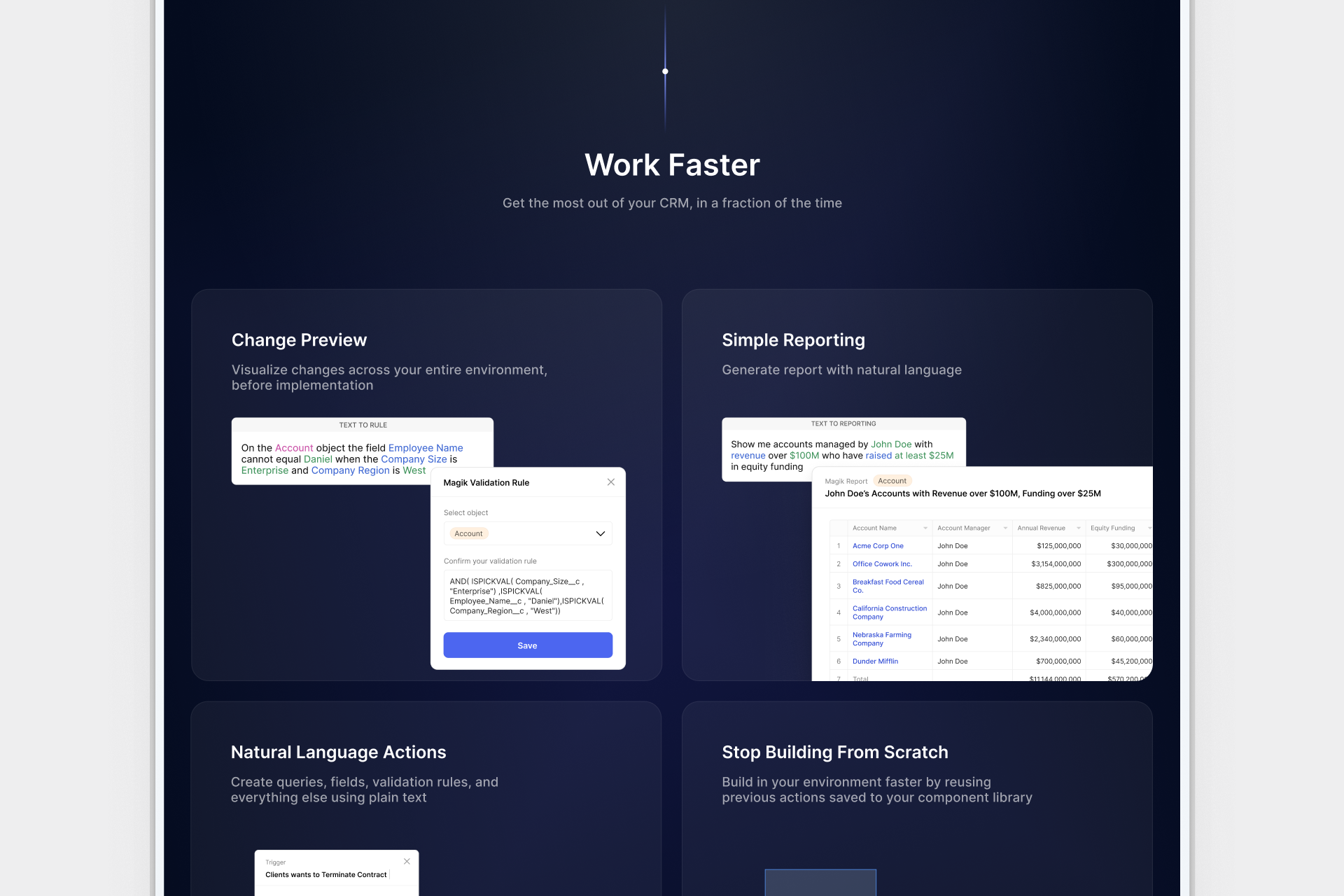Click the Account object dropdown selector
The width and height of the screenshot is (1344, 896).
[x=527, y=534]
